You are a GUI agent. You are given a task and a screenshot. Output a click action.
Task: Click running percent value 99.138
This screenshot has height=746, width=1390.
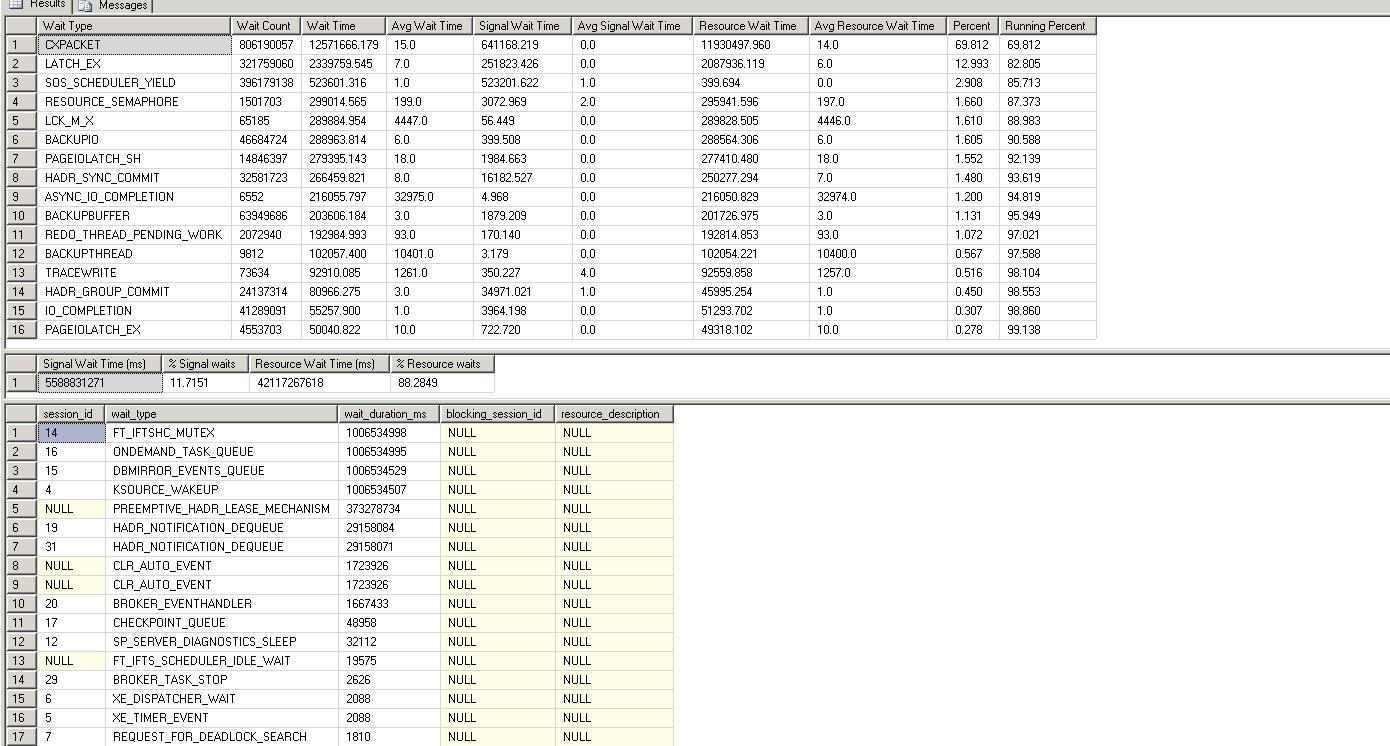click(1047, 330)
